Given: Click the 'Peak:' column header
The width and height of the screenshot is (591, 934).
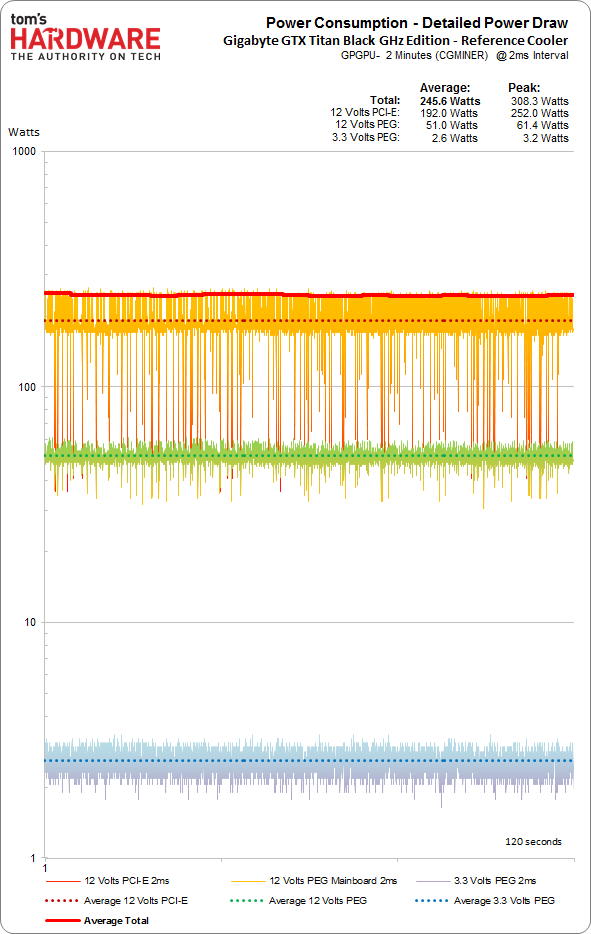Looking at the screenshot, I should (524, 88).
